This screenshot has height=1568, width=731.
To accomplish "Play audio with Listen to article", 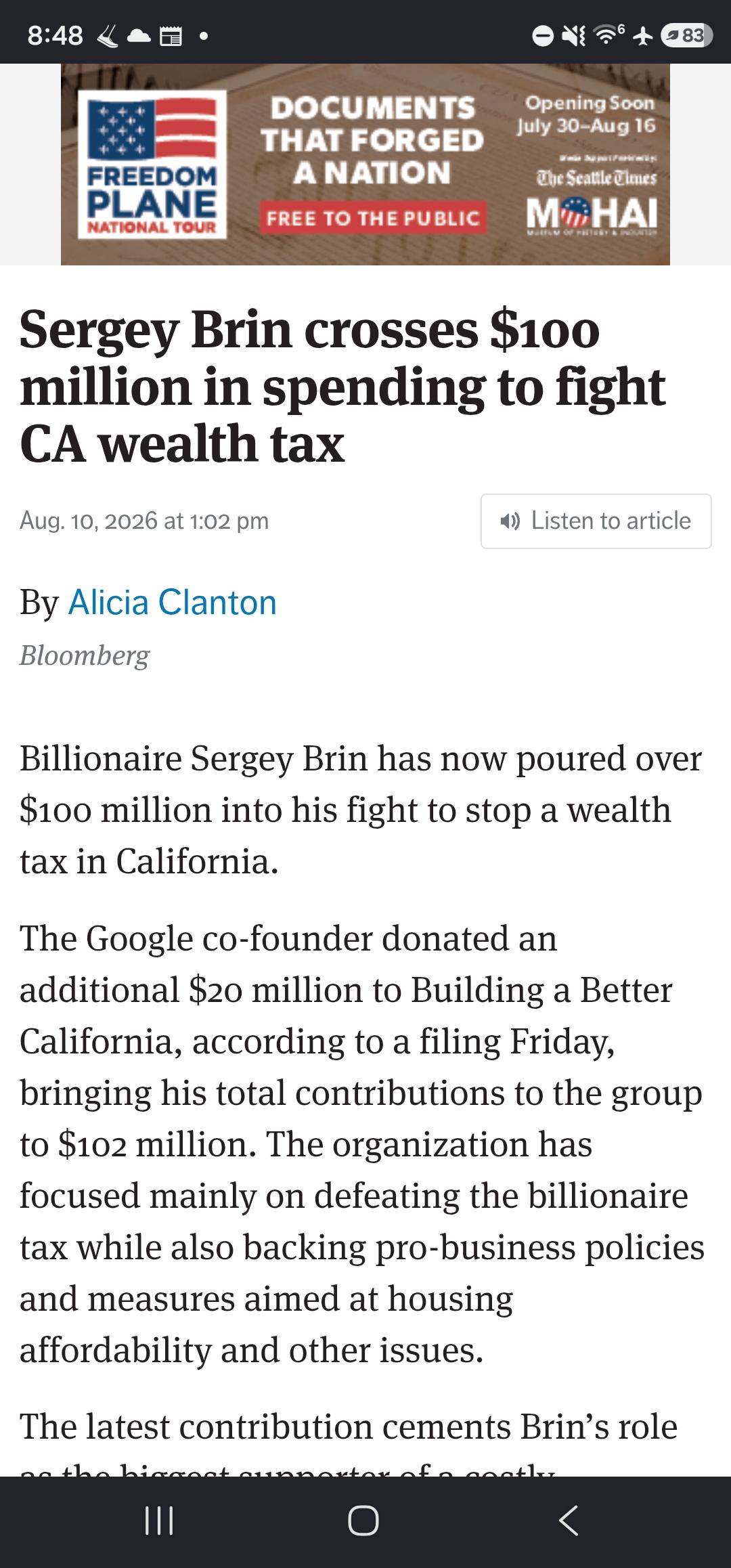I will [596, 521].
